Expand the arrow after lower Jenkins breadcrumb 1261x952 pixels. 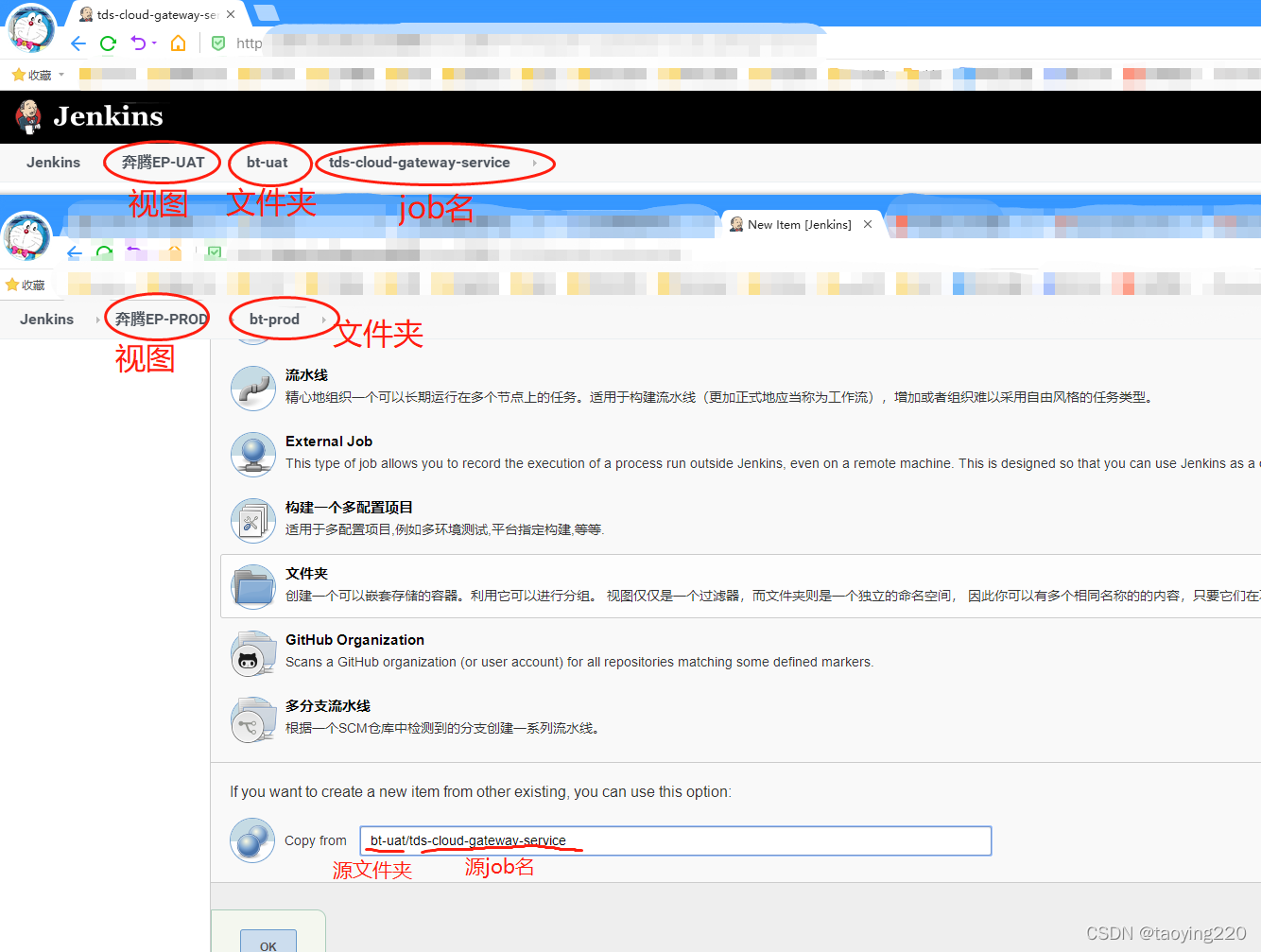pyautogui.click(x=98, y=320)
